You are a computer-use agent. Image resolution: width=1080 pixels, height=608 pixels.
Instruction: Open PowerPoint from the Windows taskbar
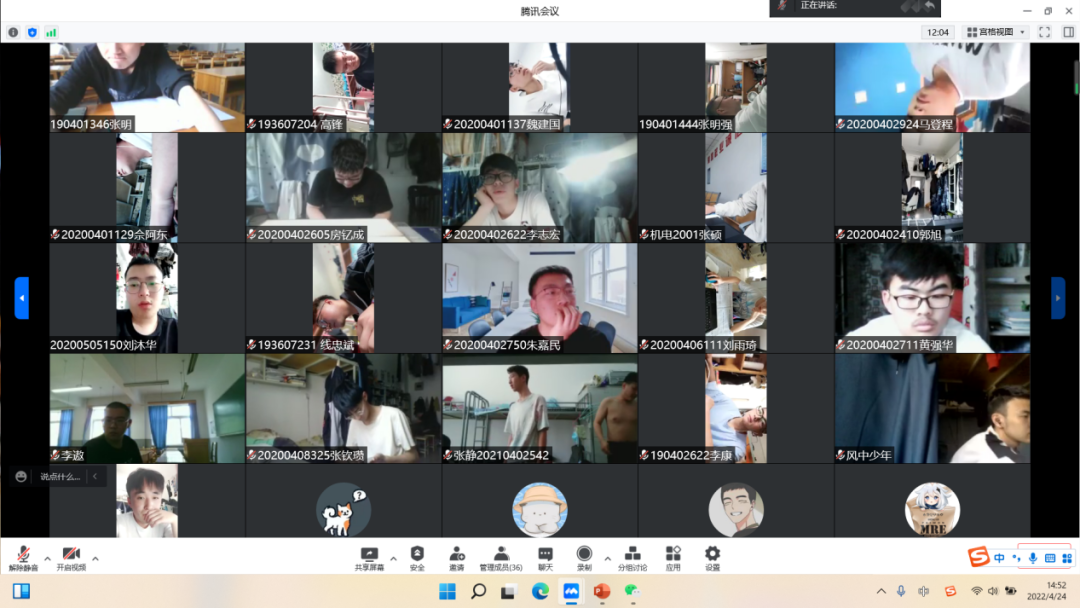(x=601, y=591)
